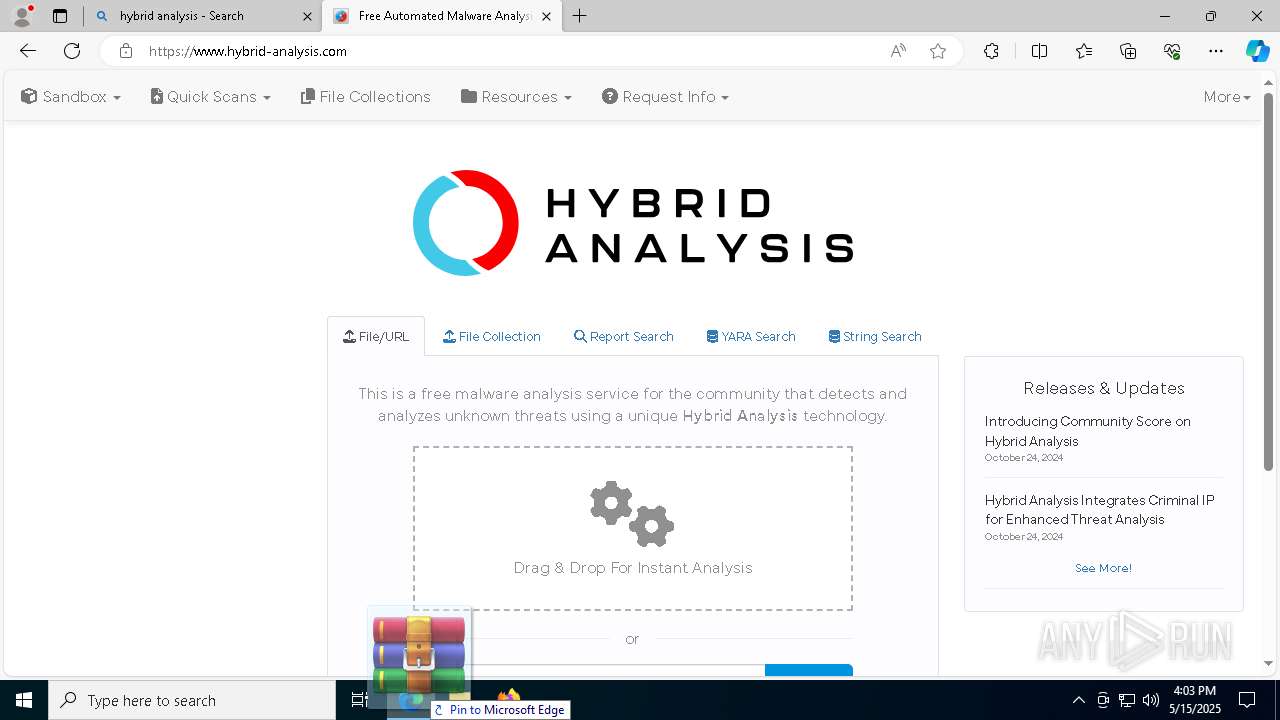1280x720 pixels.
Task: Open the Collections icon
Action: click(x=1128, y=51)
